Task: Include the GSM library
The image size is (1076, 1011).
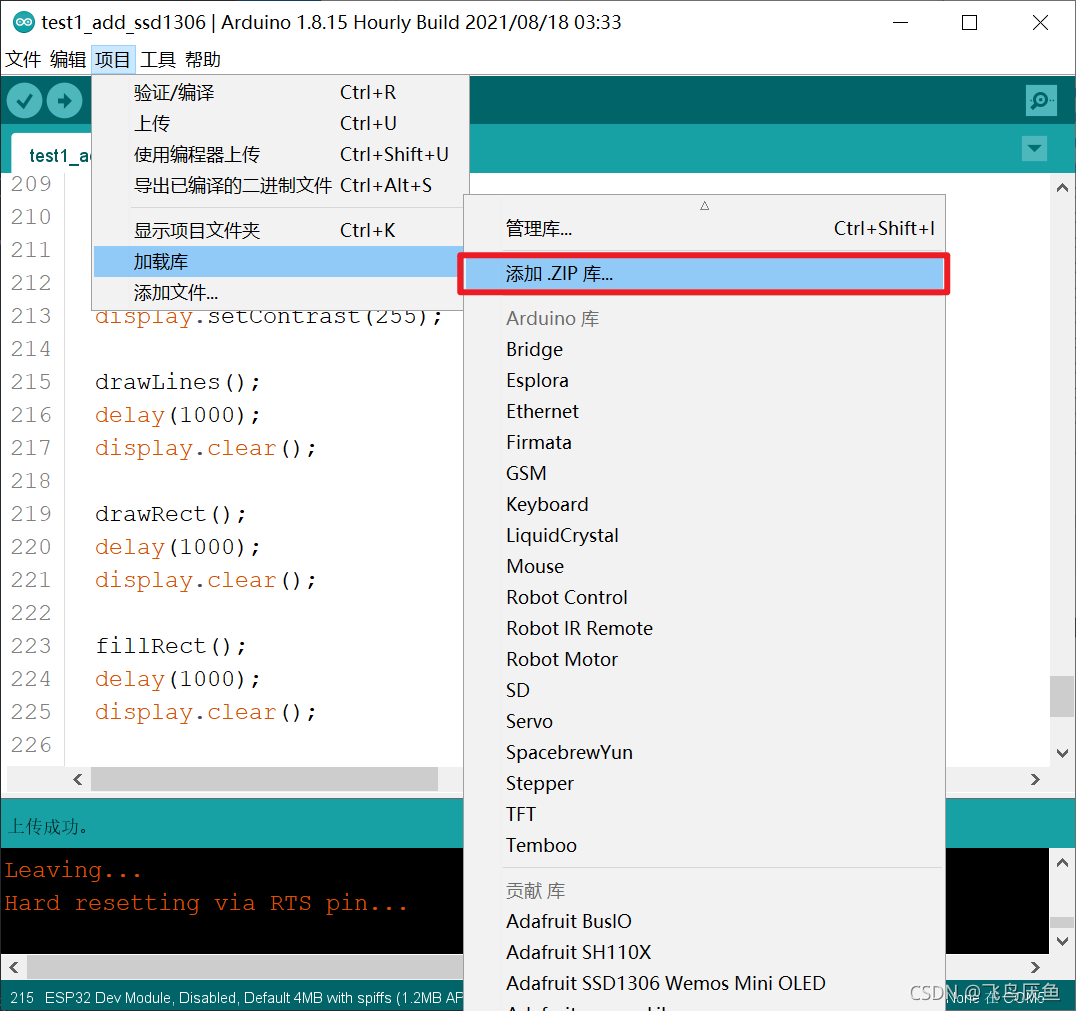Action: (x=704, y=474)
